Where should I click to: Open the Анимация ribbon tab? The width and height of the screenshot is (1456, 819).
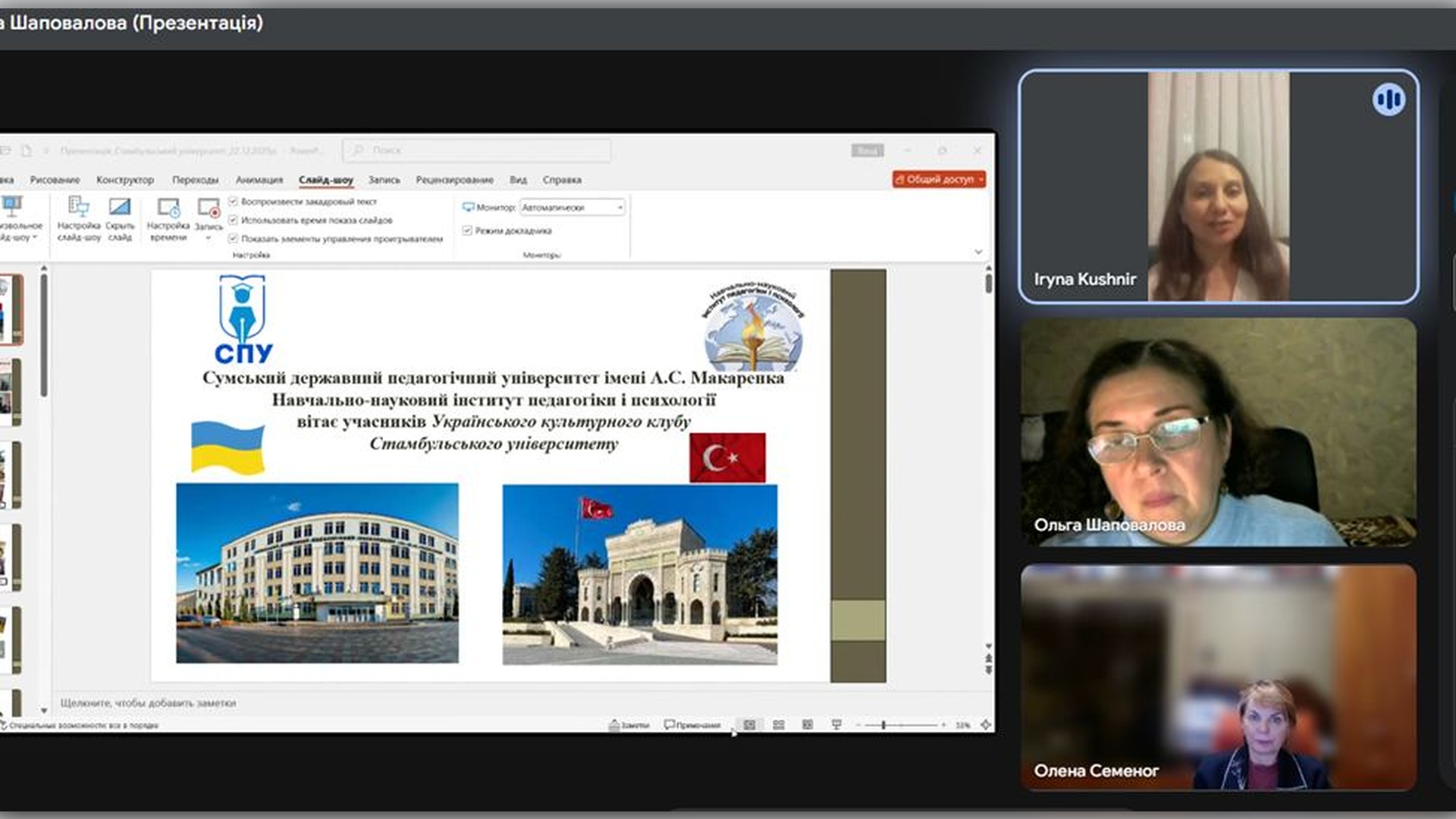tap(259, 180)
